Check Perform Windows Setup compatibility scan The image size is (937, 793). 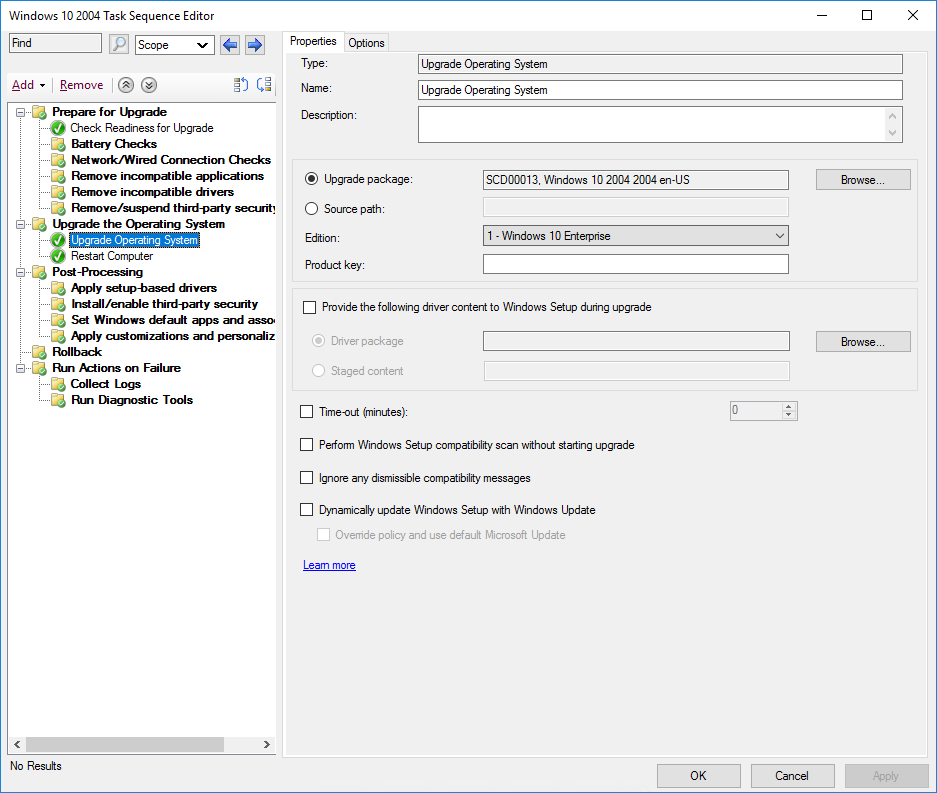pyautogui.click(x=307, y=445)
